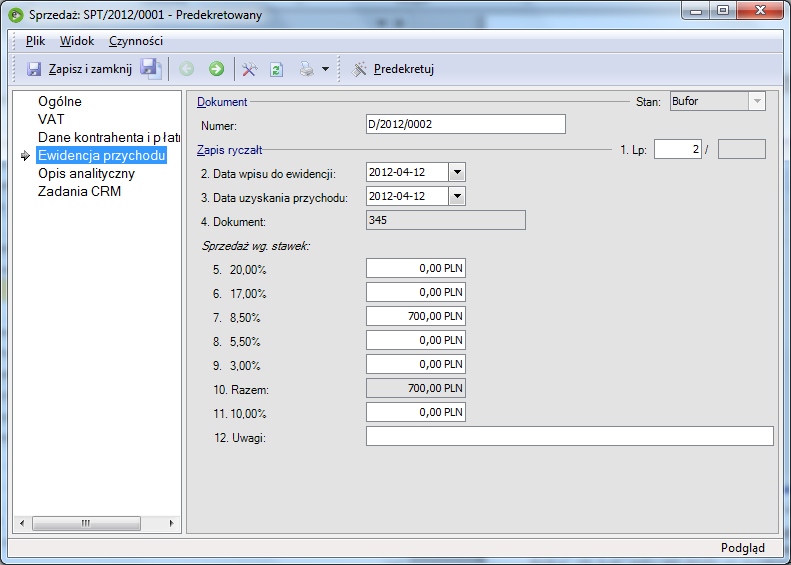Click the printer icon in toolbar
The height and width of the screenshot is (565, 791).
click(x=307, y=69)
